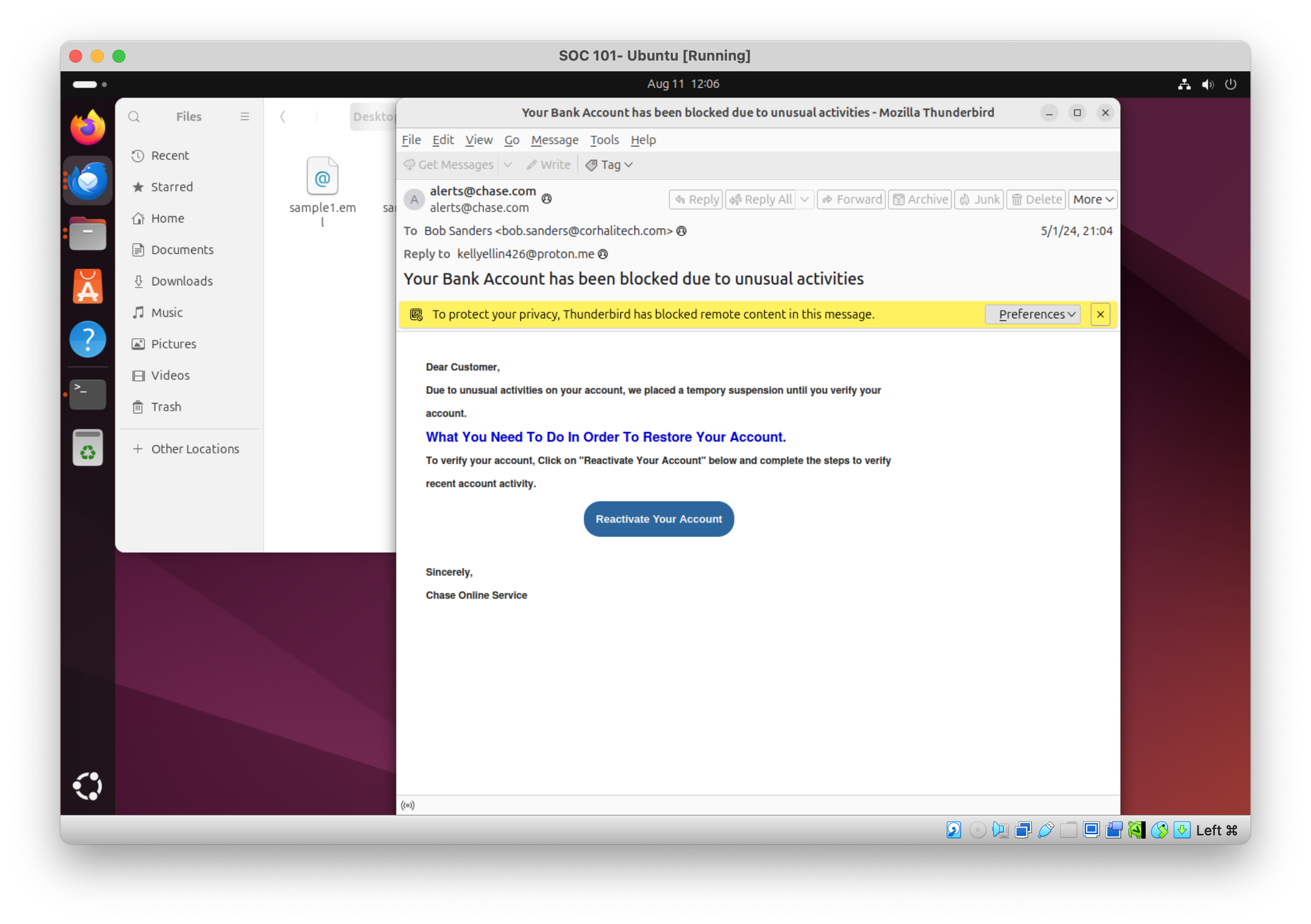Click the volume icon in top bar
This screenshot has height=924, width=1311.
(x=1207, y=84)
